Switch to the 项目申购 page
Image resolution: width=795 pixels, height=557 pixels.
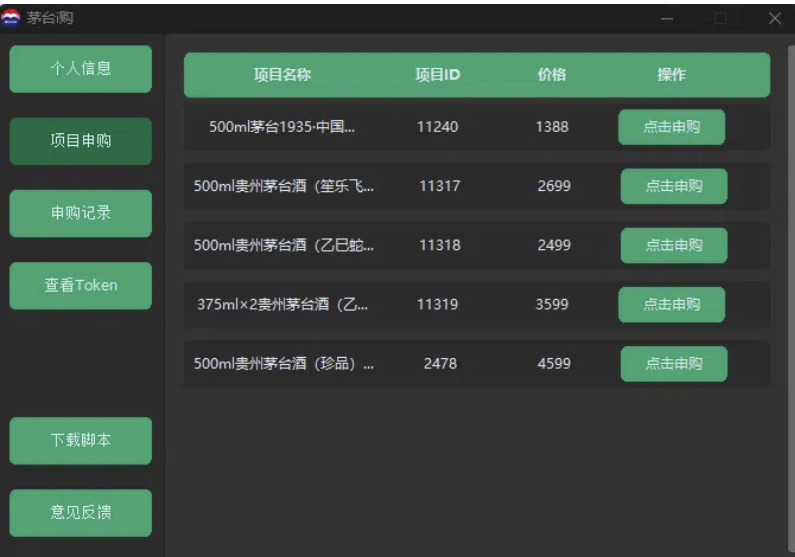[x=80, y=141]
